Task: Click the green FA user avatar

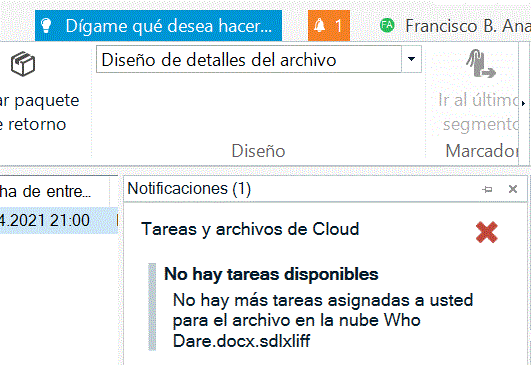Action: pyautogui.click(x=387, y=25)
